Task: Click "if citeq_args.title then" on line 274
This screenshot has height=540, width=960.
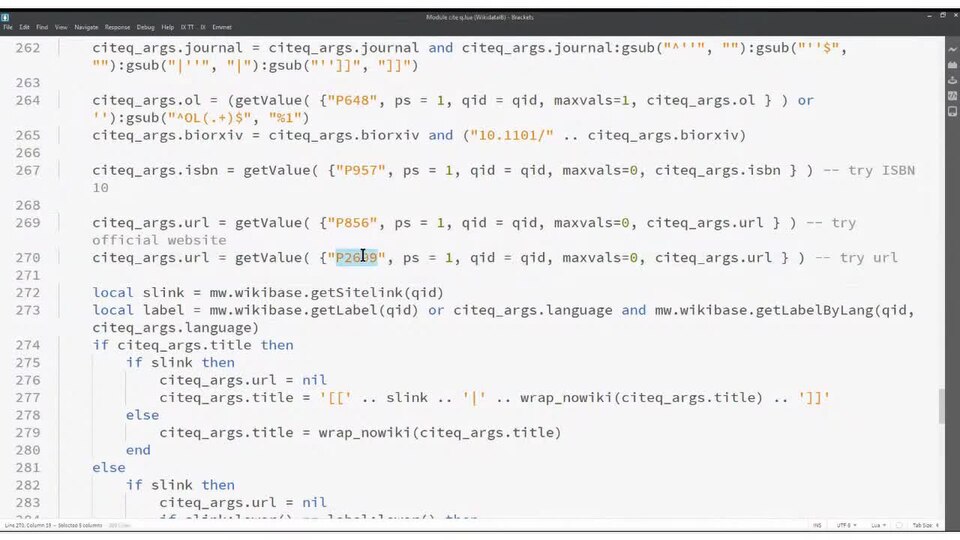Action: point(193,345)
